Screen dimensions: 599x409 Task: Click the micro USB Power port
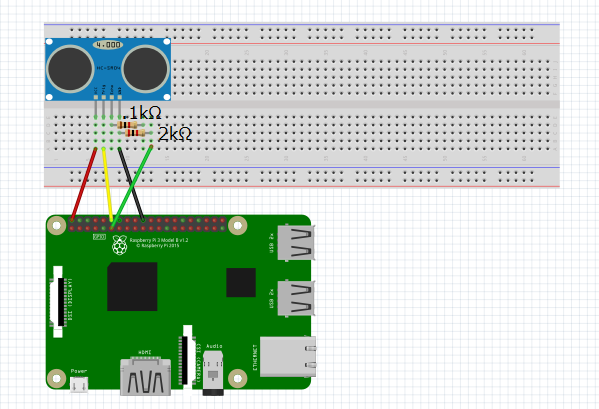click(79, 385)
